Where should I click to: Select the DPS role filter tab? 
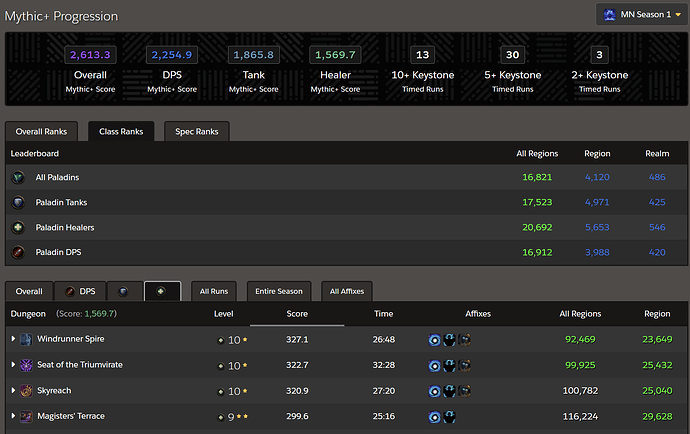coord(81,291)
